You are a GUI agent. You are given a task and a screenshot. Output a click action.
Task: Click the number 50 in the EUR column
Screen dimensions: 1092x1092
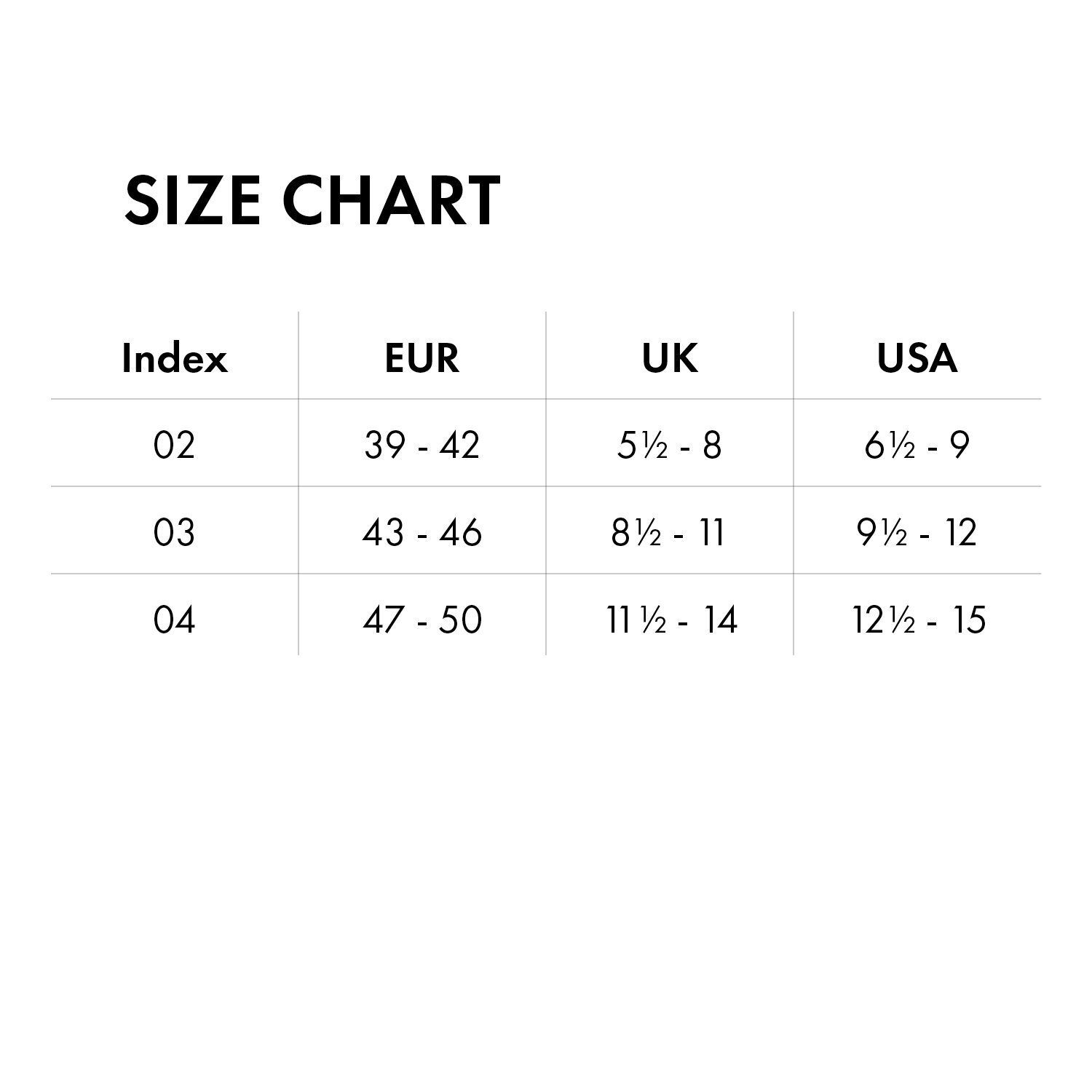point(461,620)
